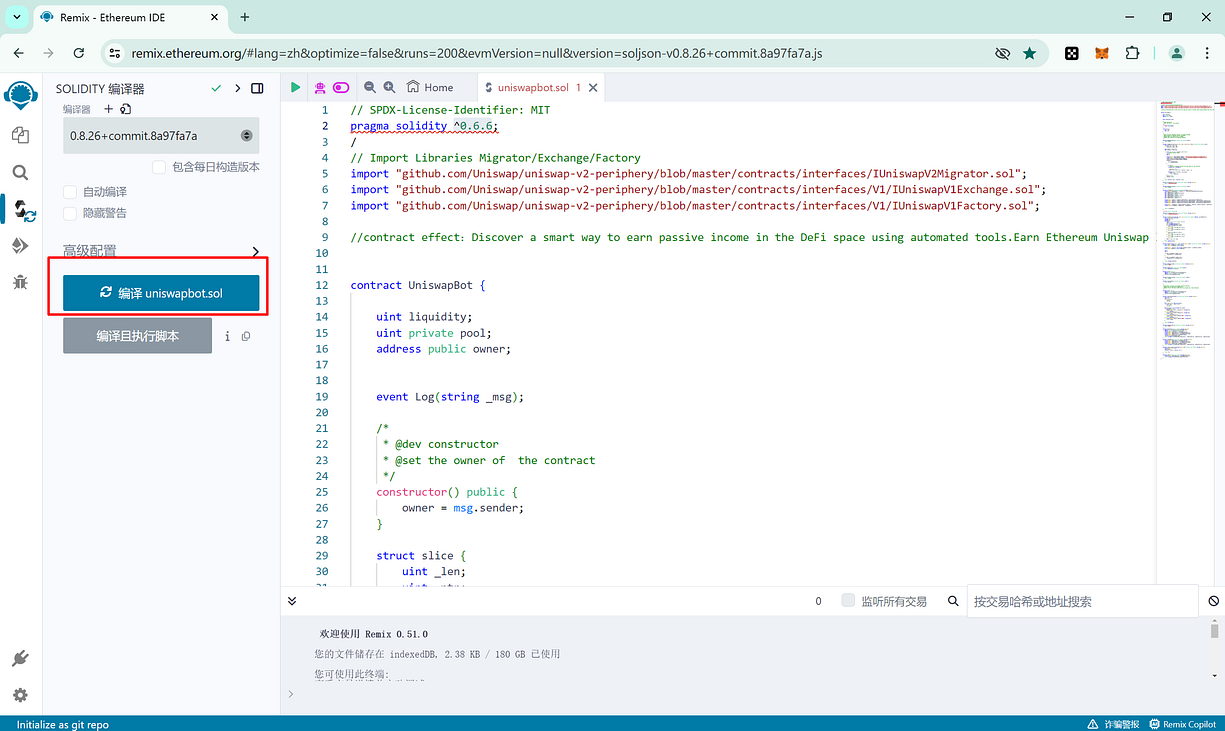
Task: Focus the transaction hash search field
Action: pos(1082,601)
